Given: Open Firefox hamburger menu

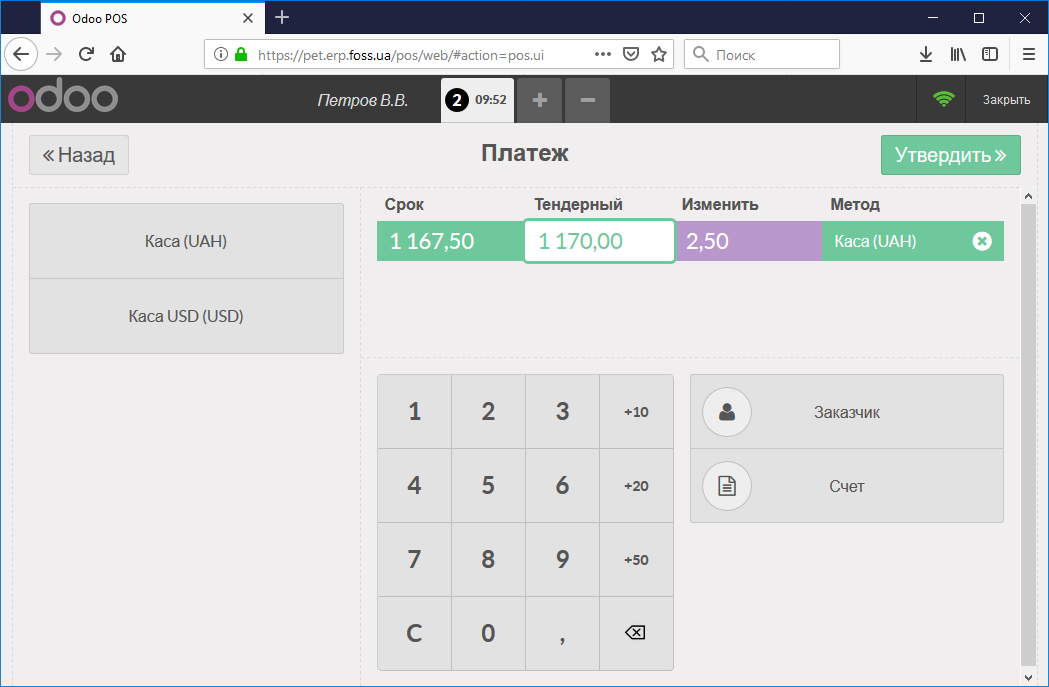Looking at the screenshot, I should tap(1029, 54).
